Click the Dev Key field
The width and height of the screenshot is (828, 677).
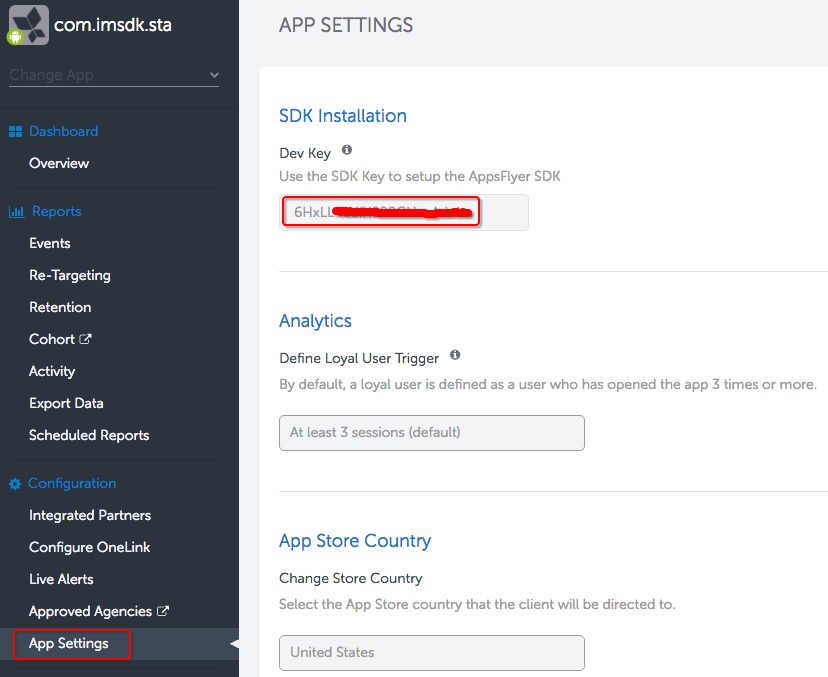click(380, 212)
